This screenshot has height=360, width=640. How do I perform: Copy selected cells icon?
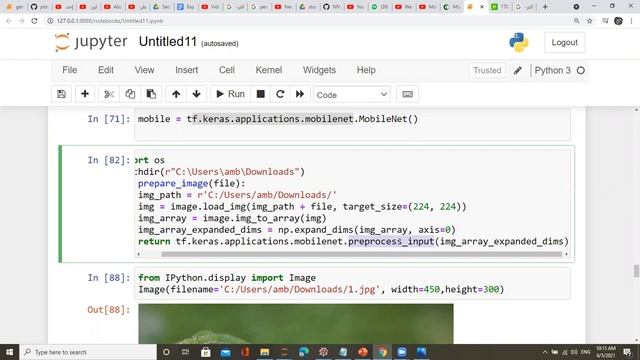130,94
